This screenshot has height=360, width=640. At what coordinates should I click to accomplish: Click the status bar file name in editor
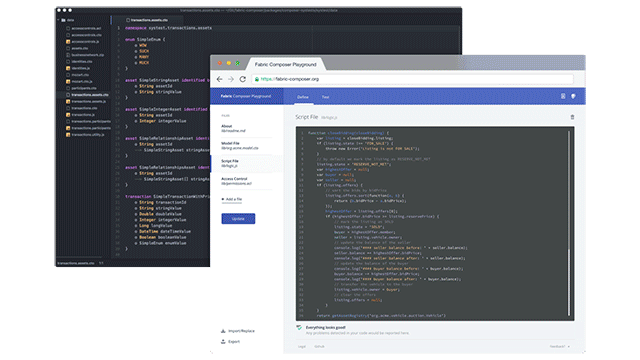pos(76,263)
